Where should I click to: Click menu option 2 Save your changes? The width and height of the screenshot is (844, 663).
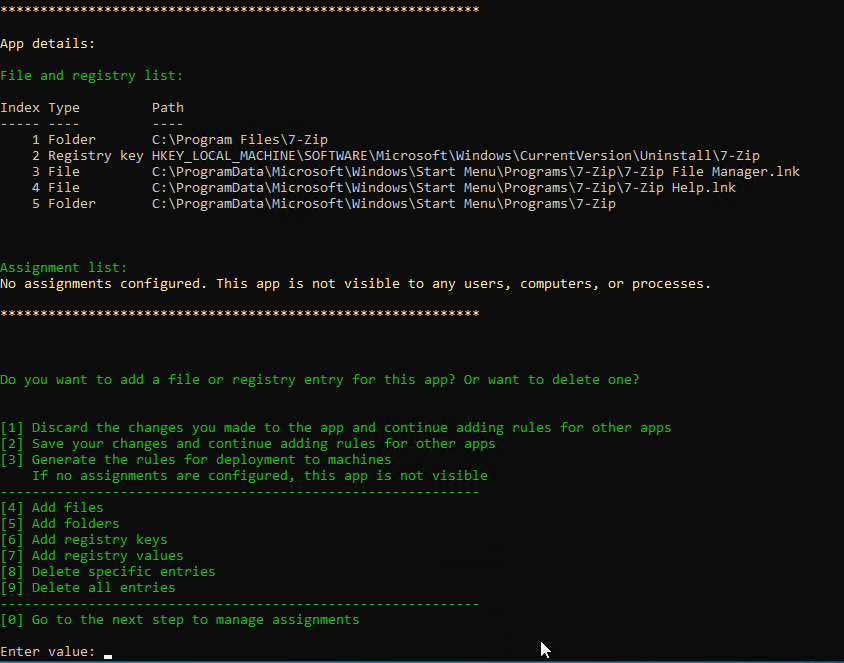247,444
